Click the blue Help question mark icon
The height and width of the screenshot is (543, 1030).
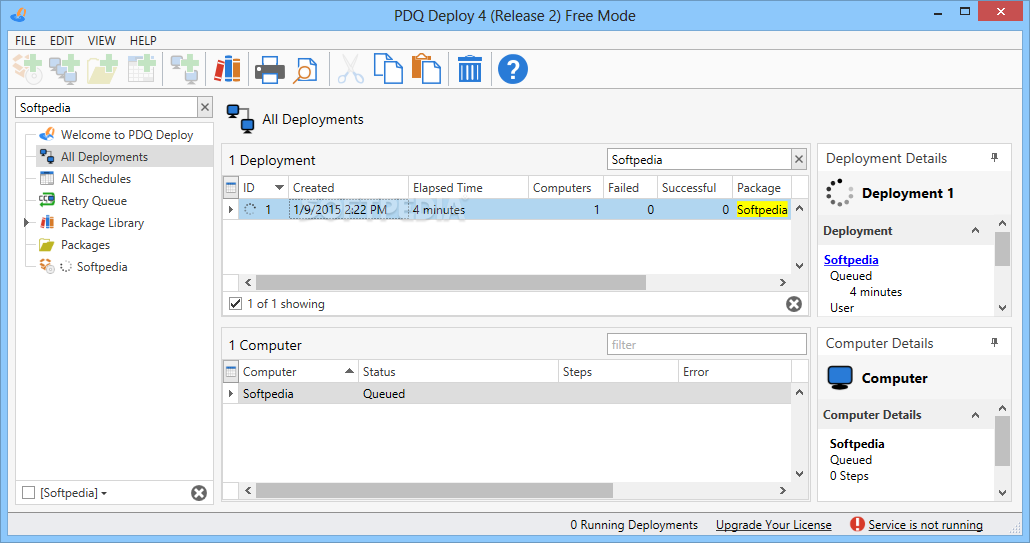(x=513, y=69)
